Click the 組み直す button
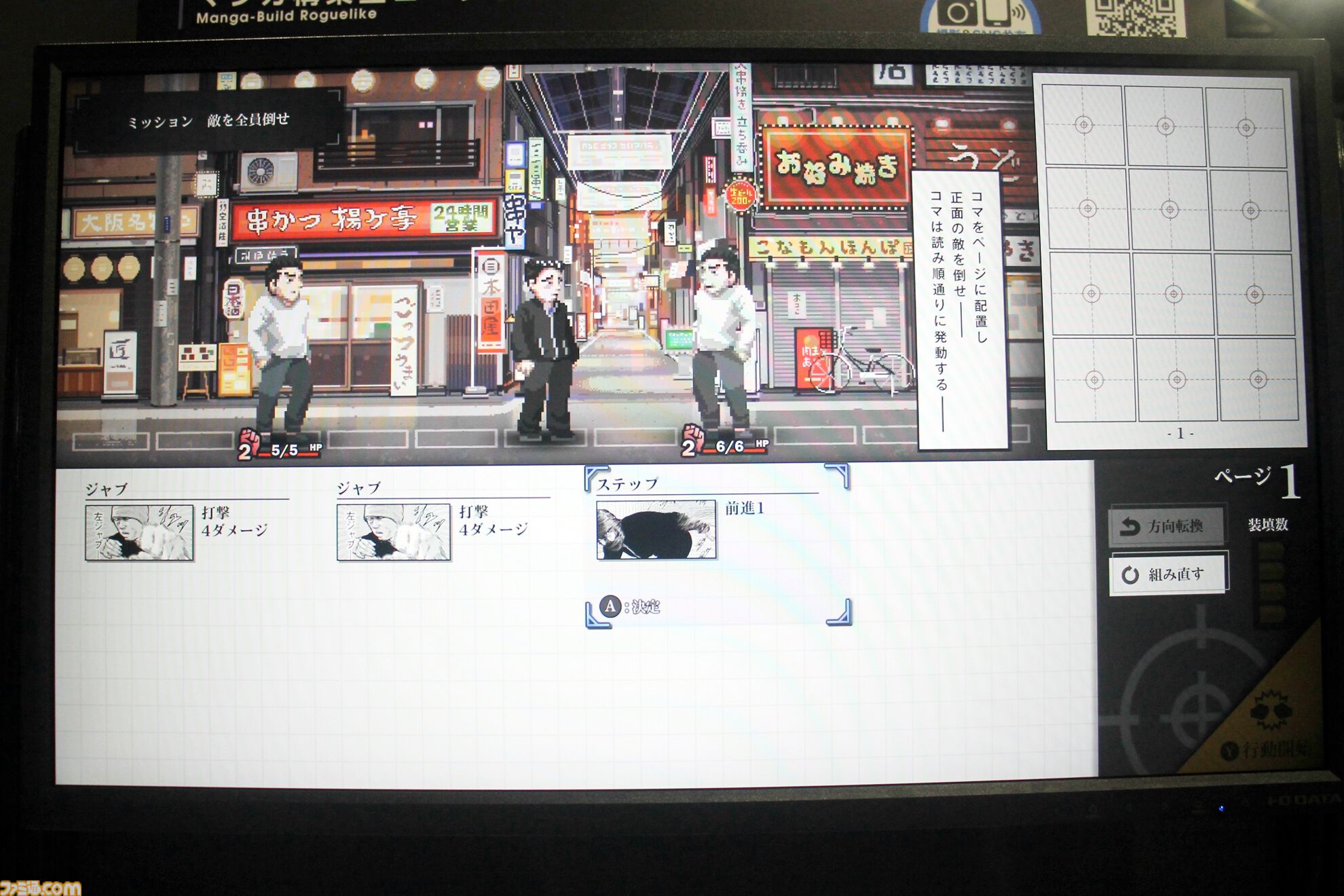 tap(1168, 574)
